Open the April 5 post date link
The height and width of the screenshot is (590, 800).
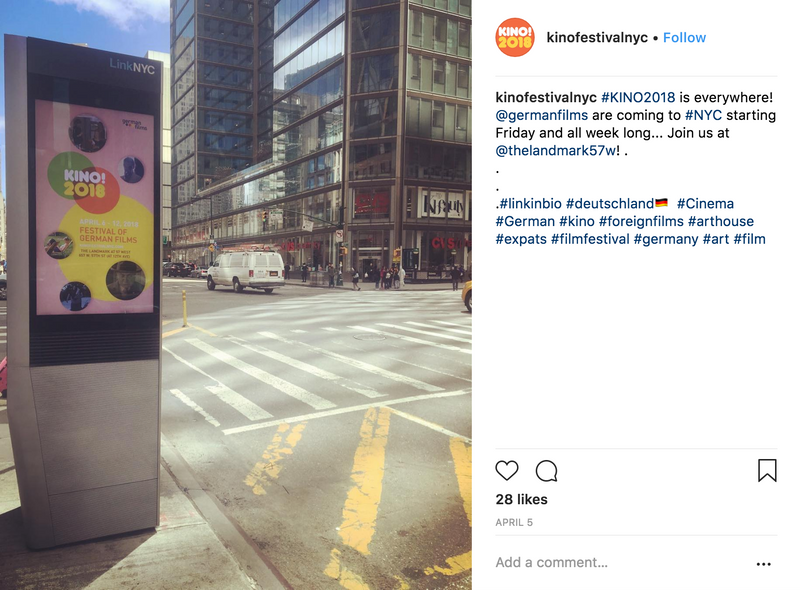click(x=514, y=523)
